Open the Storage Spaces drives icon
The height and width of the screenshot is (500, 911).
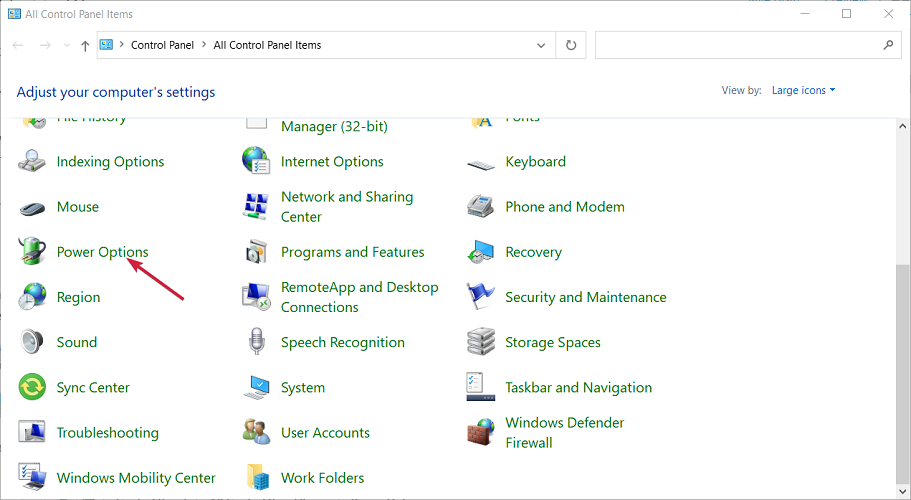coord(480,342)
